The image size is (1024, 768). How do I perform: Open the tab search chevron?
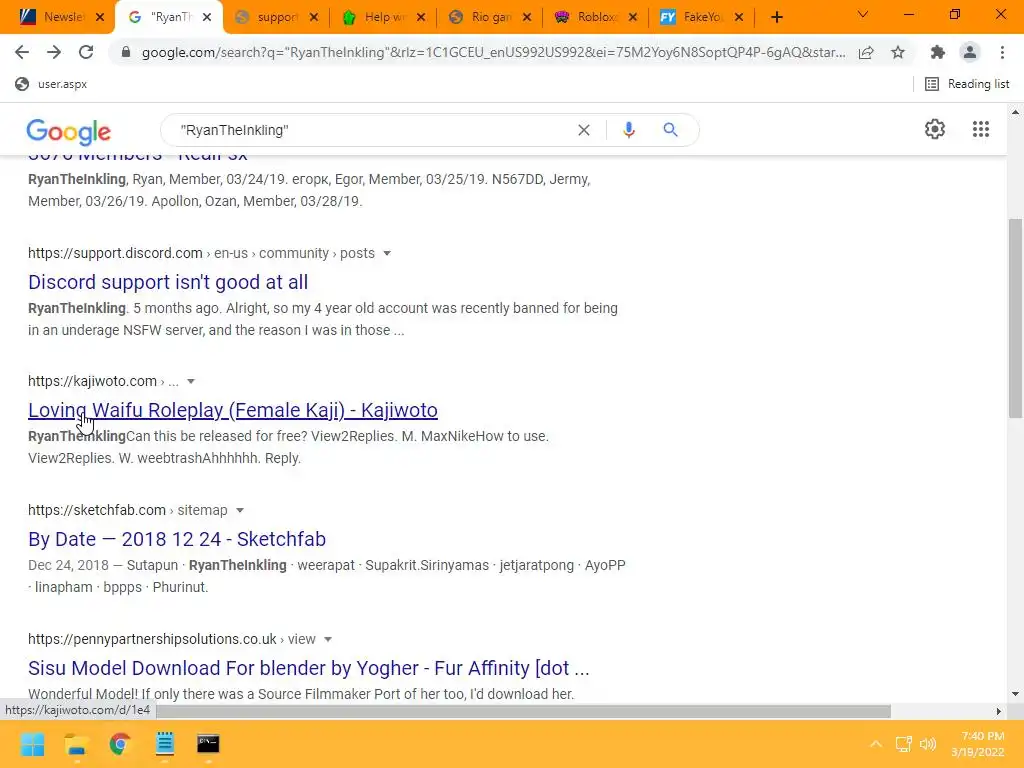coord(863,14)
